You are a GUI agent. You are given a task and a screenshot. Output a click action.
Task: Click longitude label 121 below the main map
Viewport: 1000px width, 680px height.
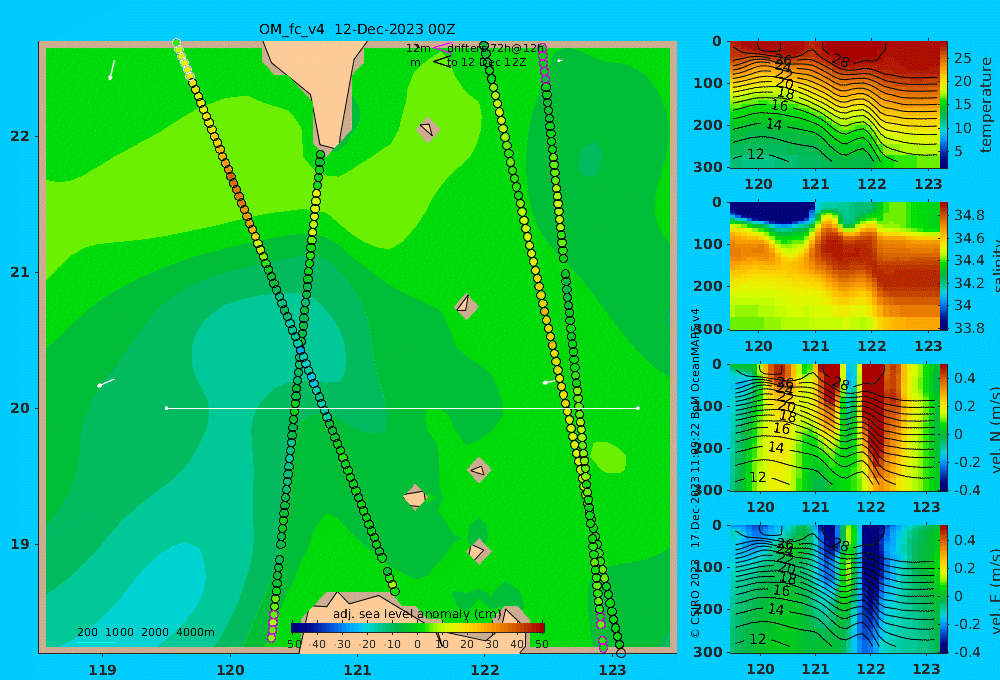coord(357,670)
